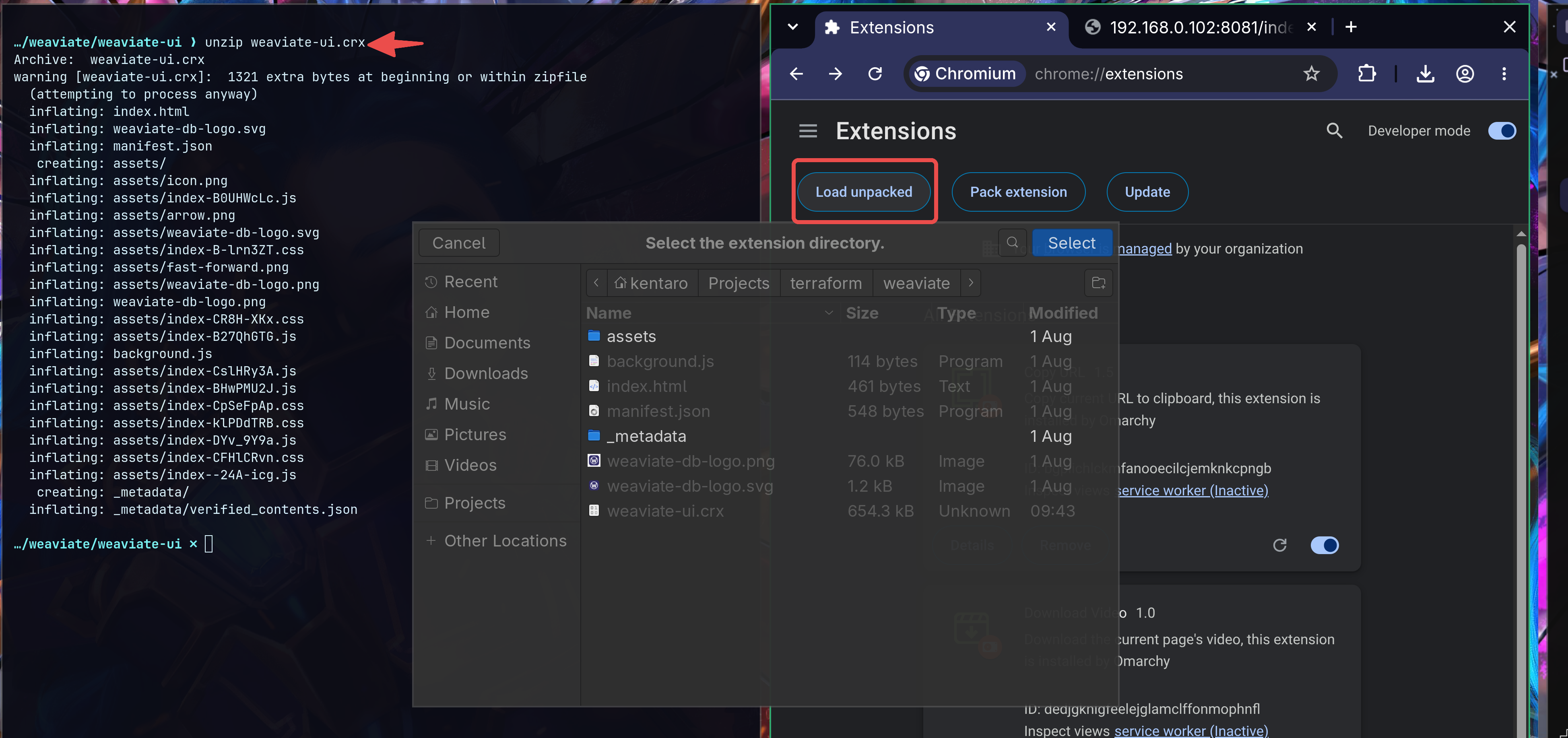Select the _metadata folder
This screenshot has height=738, width=1568.
pyautogui.click(x=849, y=436)
